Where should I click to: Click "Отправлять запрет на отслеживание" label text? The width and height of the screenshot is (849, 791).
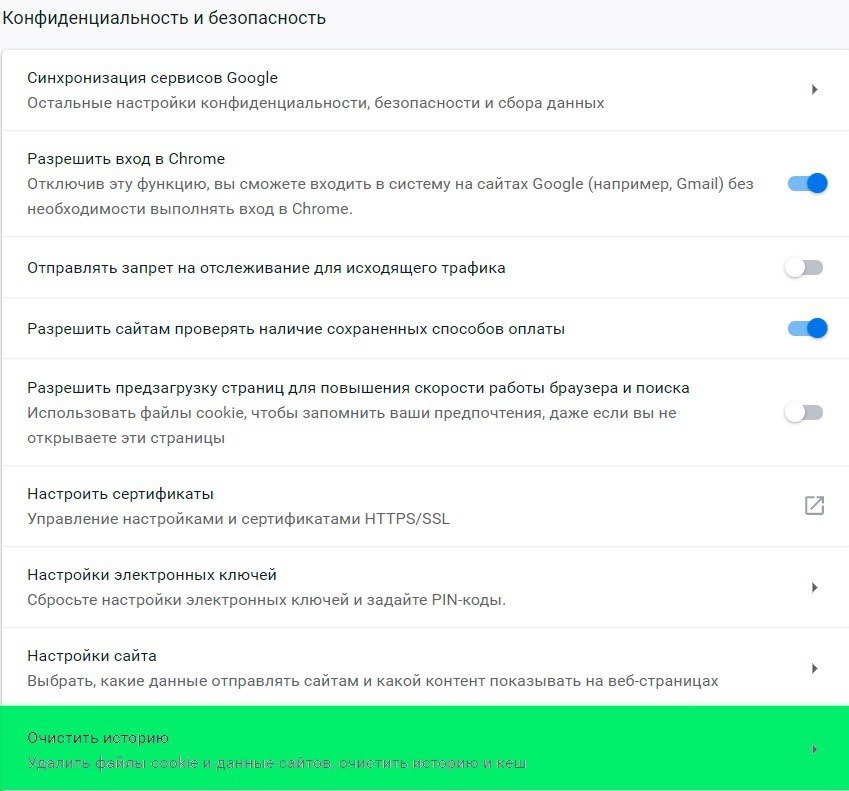point(266,268)
